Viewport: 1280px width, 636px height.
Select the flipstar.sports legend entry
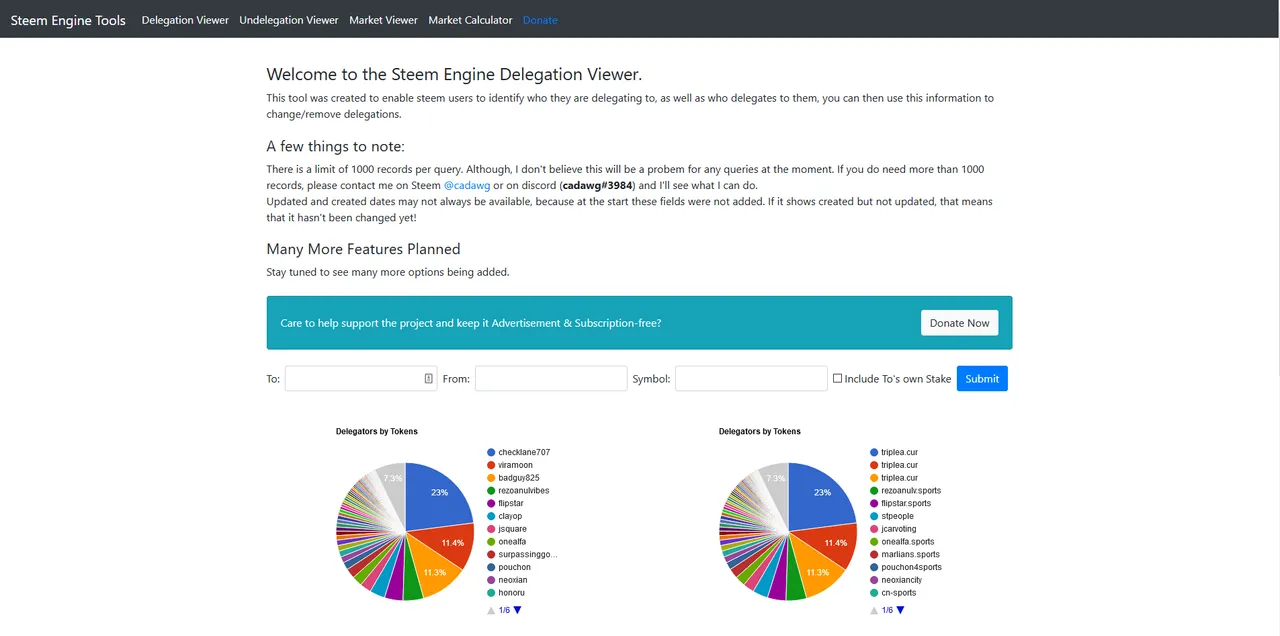click(899, 503)
